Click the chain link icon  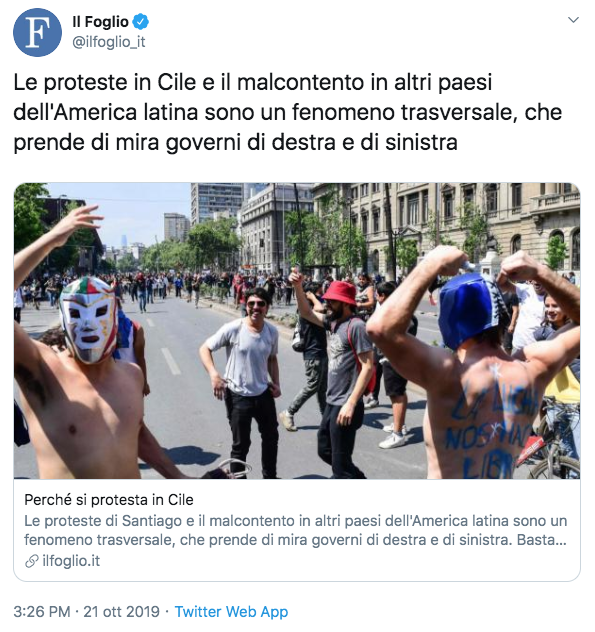coord(31,561)
